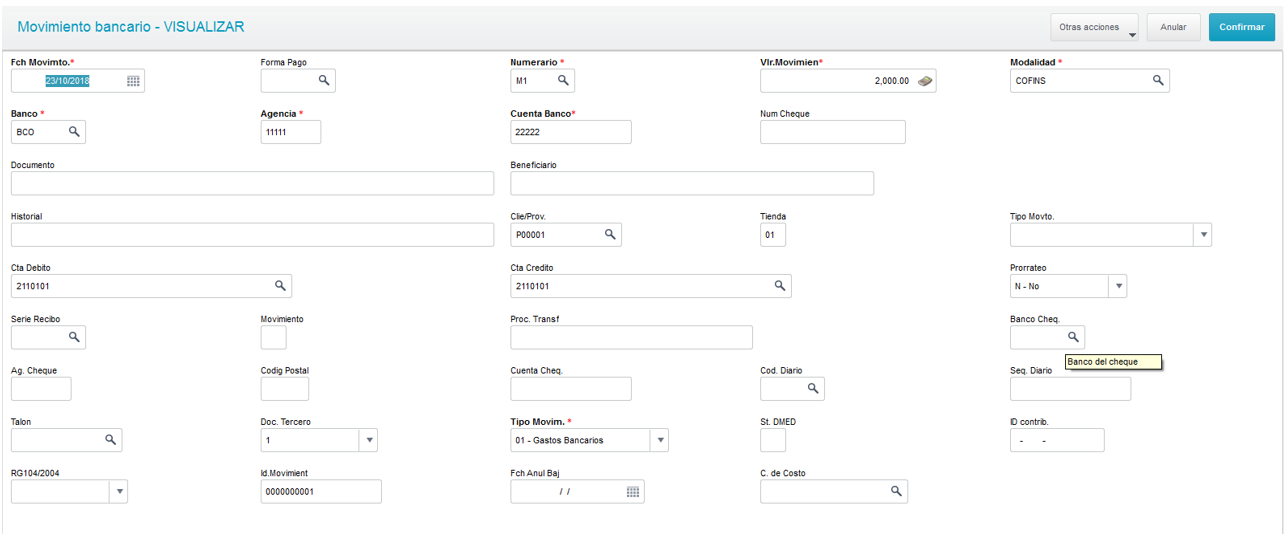Open RG104/2004 dropdown
Image resolution: width=1286 pixels, height=542 pixels.
pos(119,491)
